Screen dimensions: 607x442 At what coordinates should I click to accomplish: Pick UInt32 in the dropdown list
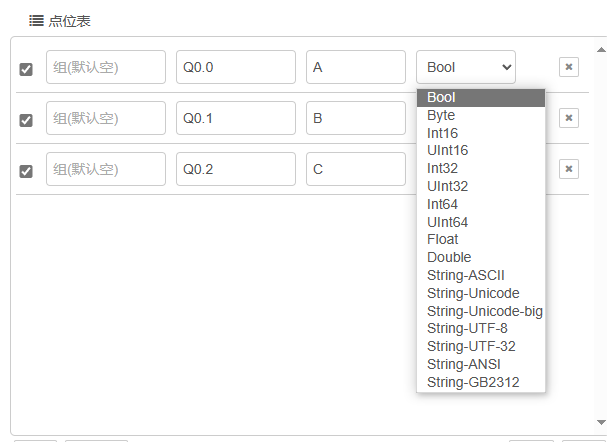(x=447, y=186)
